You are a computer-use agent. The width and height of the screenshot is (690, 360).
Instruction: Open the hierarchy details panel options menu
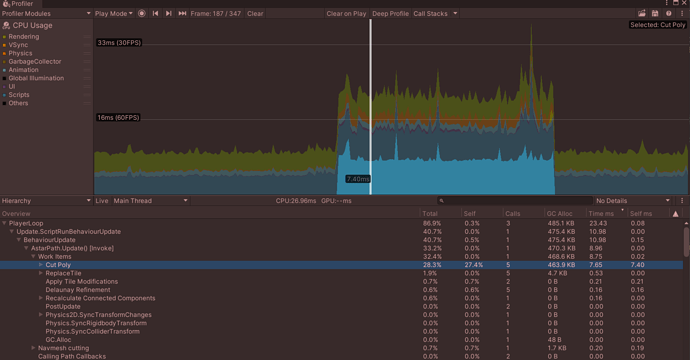(x=682, y=201)
